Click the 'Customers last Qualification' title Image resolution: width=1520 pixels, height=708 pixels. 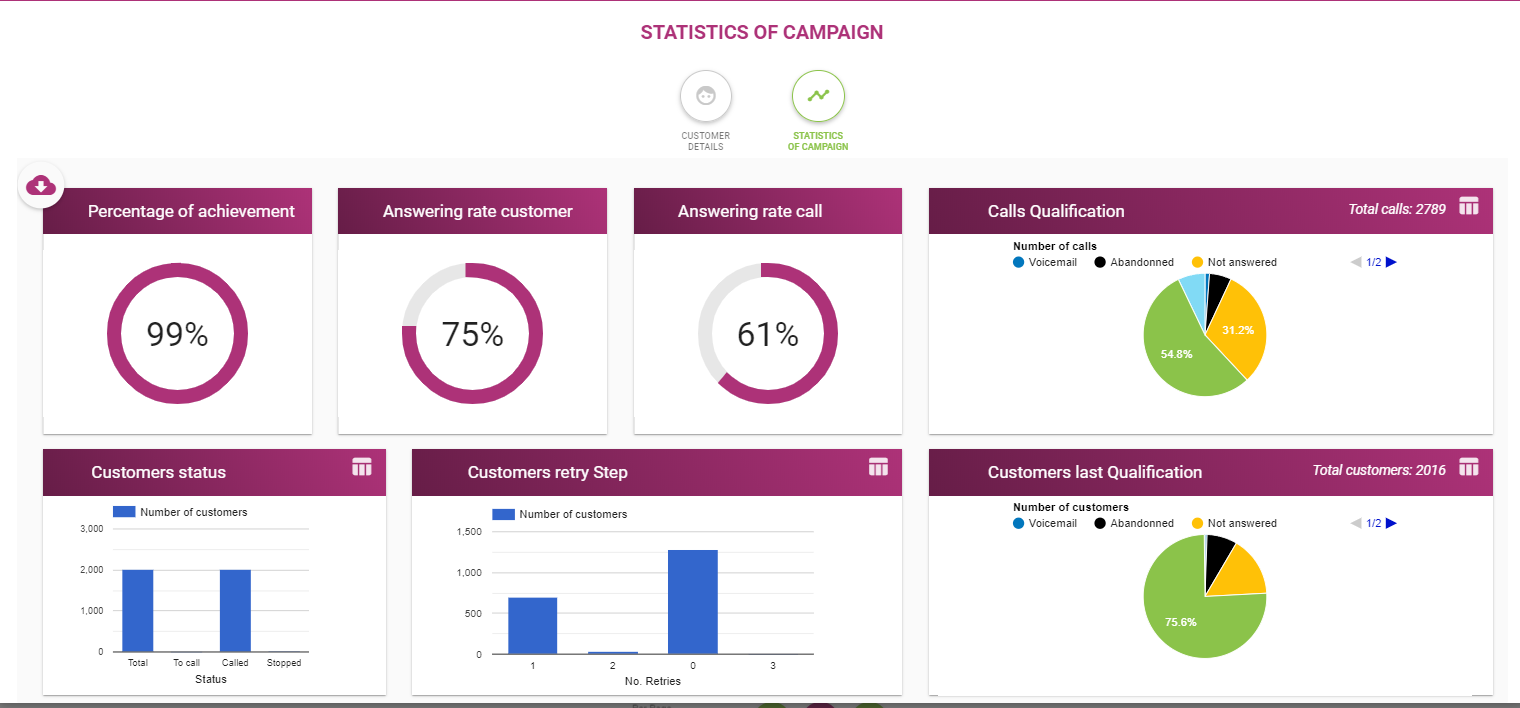[x=1095, y=472]
